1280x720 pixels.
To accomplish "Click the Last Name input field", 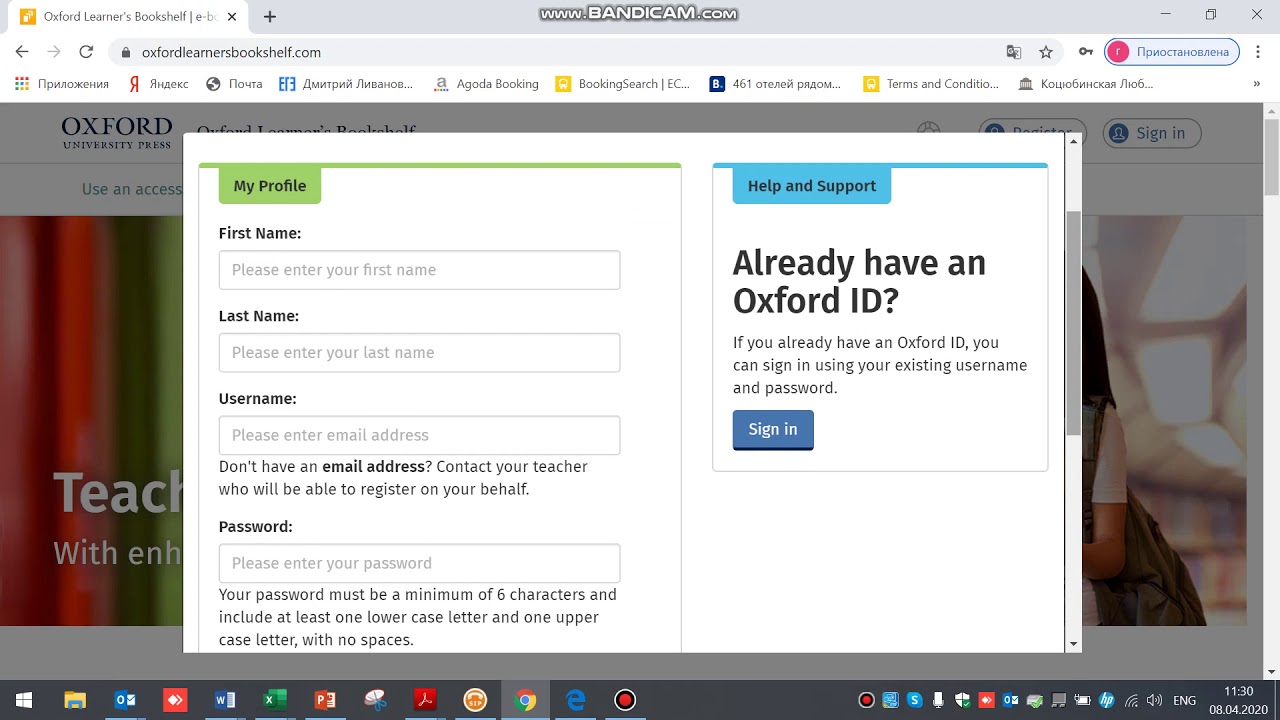I will click(x=419, y=353).
